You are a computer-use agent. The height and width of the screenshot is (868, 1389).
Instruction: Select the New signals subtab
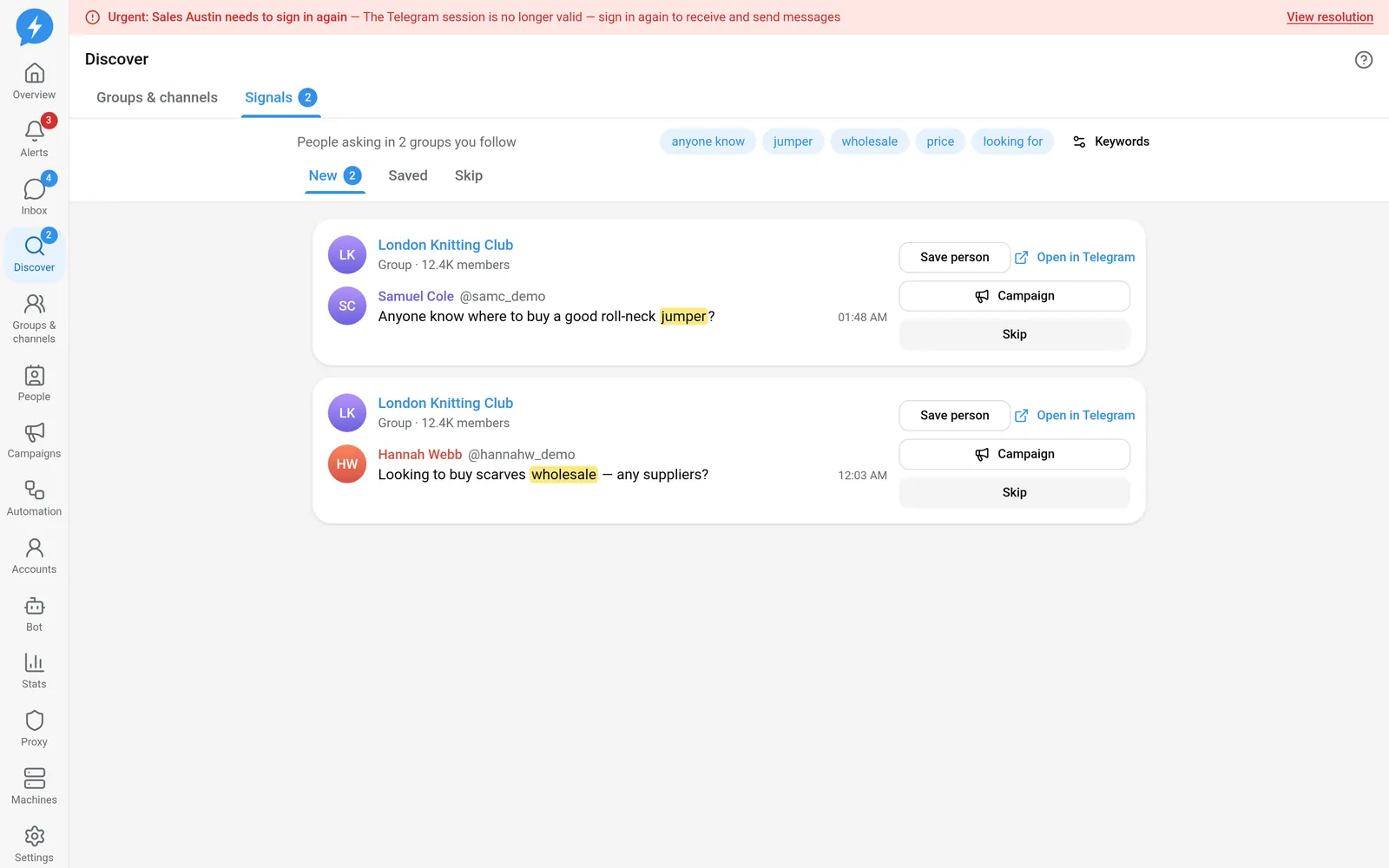click(x=335, y=175)
